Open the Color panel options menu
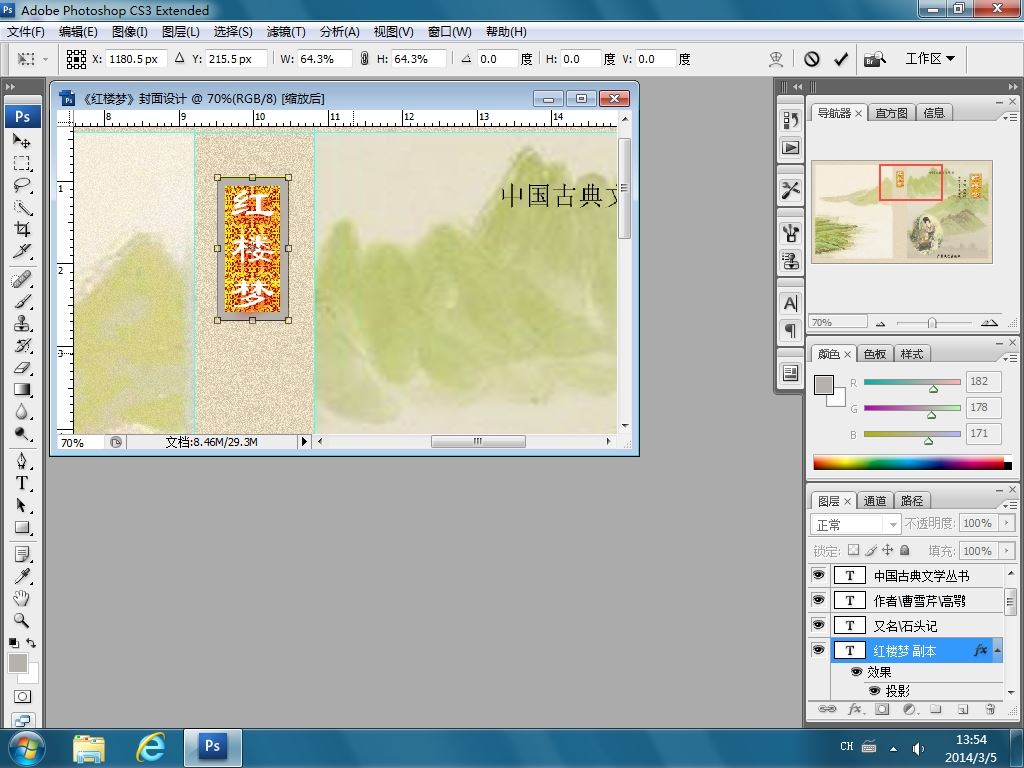 pos(1010,358)
